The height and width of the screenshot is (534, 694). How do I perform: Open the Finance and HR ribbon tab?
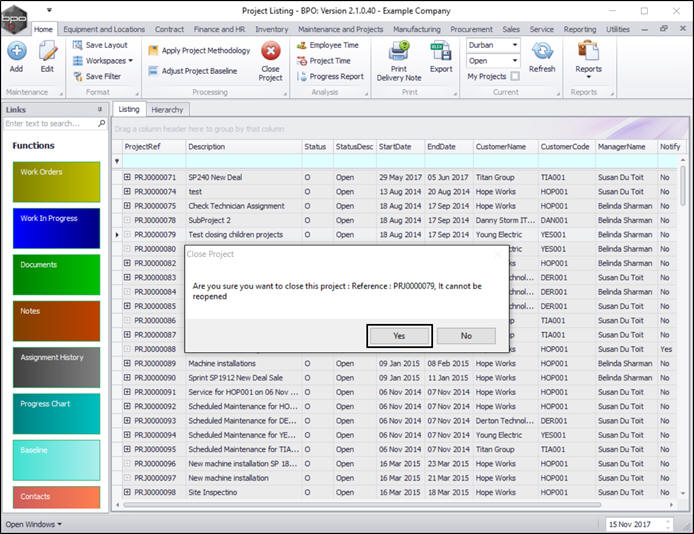219,30
